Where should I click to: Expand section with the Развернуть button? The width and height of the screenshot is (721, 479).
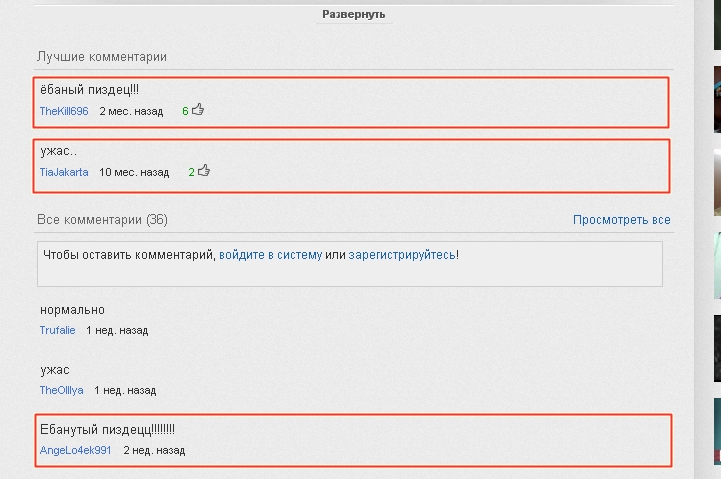pyautogui.click(x=353, y=15)
